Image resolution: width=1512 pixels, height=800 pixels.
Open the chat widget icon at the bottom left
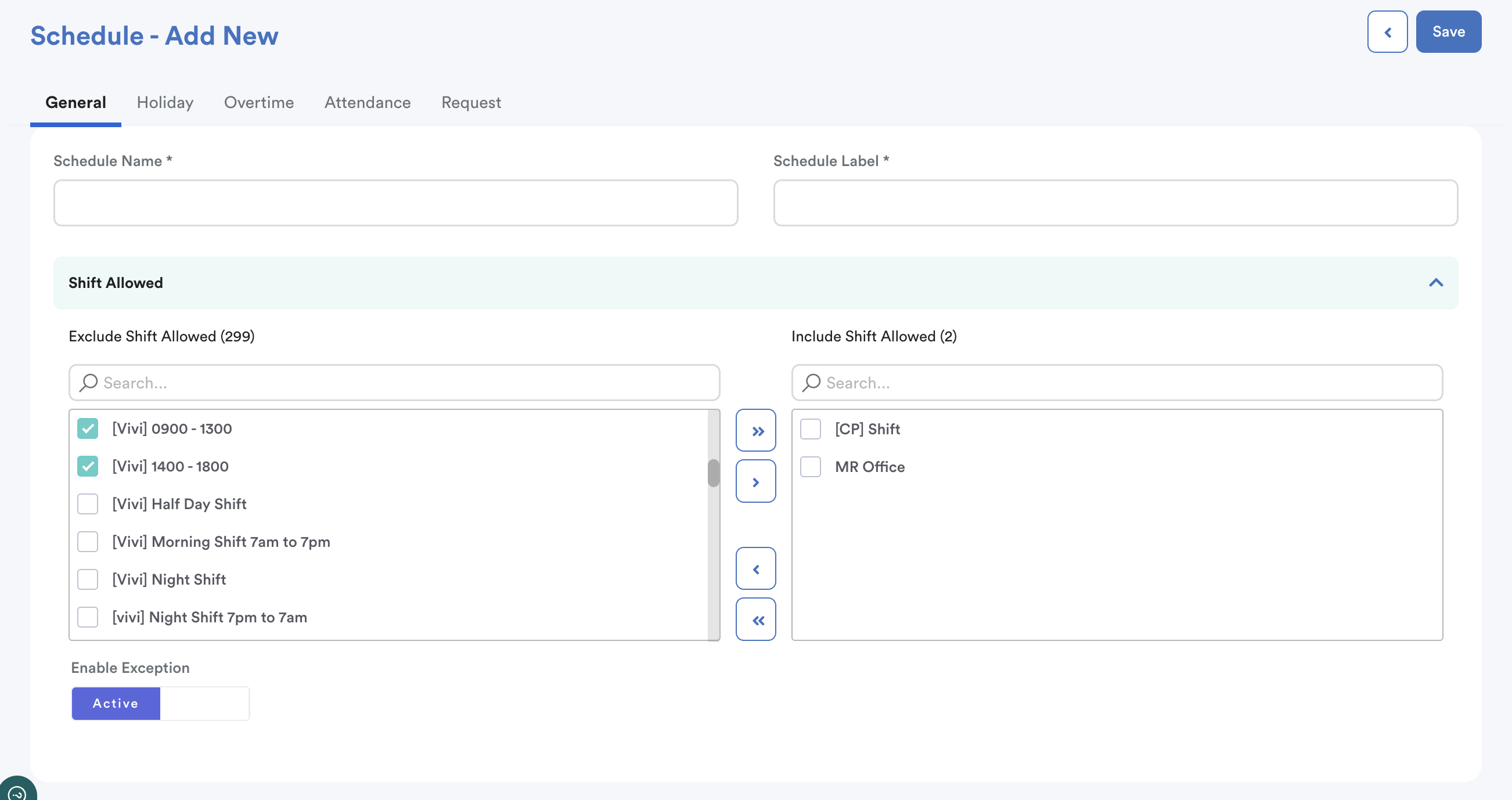click(x=17, y=792)
